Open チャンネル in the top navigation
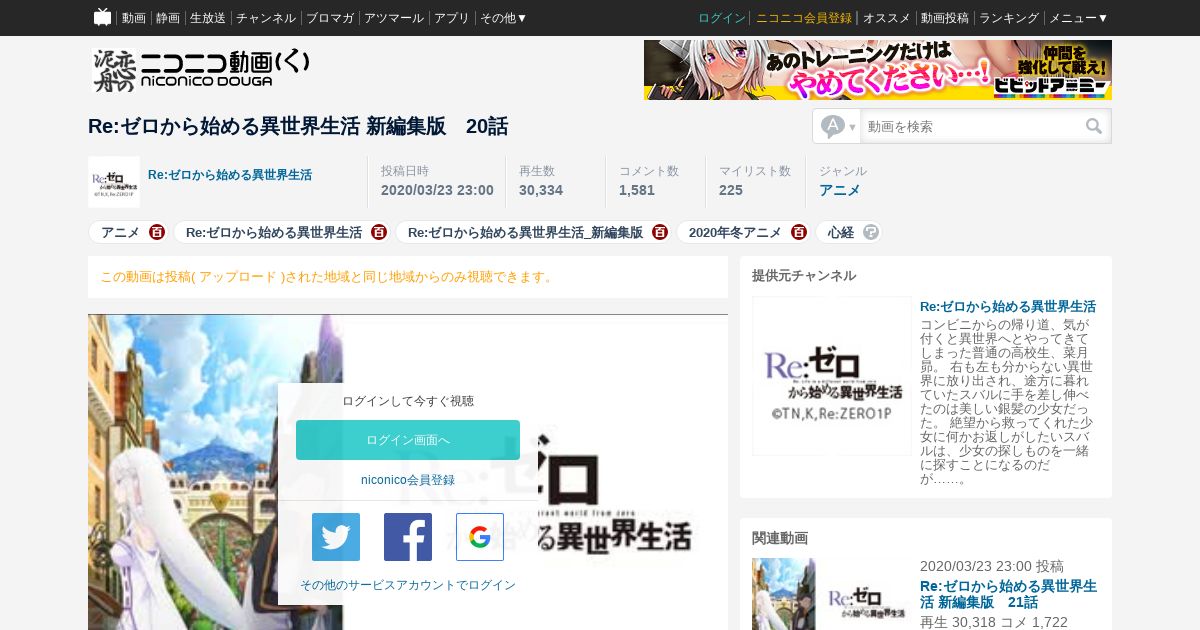The image size is (1200, 630). (x=266, y=18)
